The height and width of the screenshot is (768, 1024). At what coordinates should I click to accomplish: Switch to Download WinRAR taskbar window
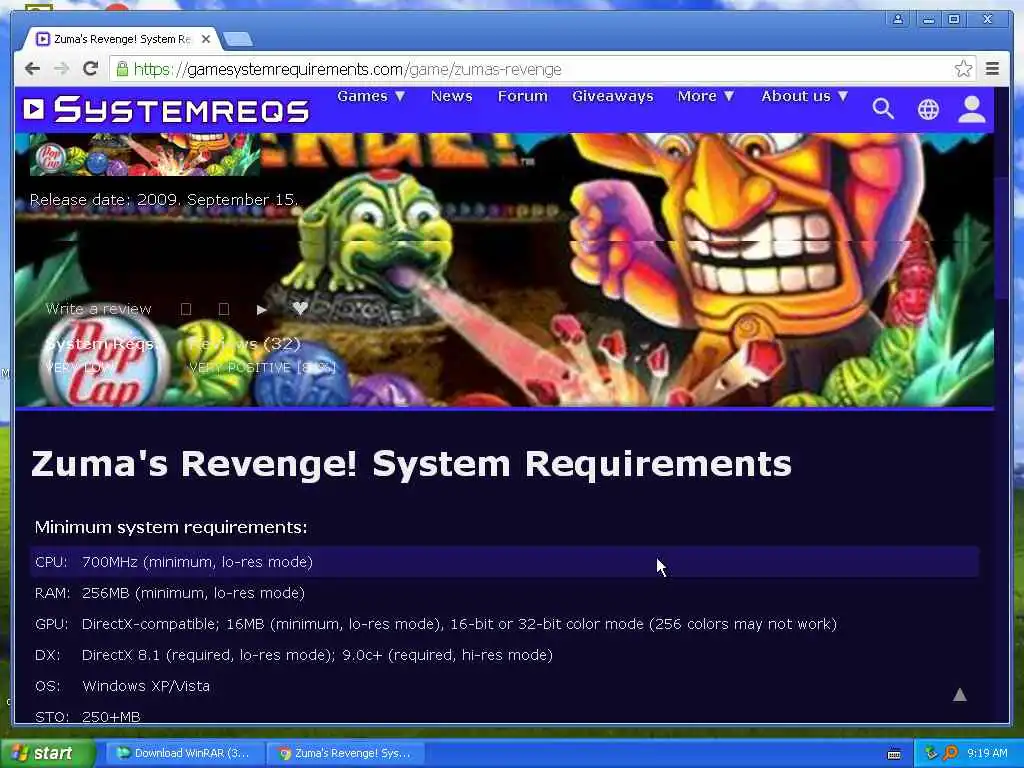click(x=185, y=754)
